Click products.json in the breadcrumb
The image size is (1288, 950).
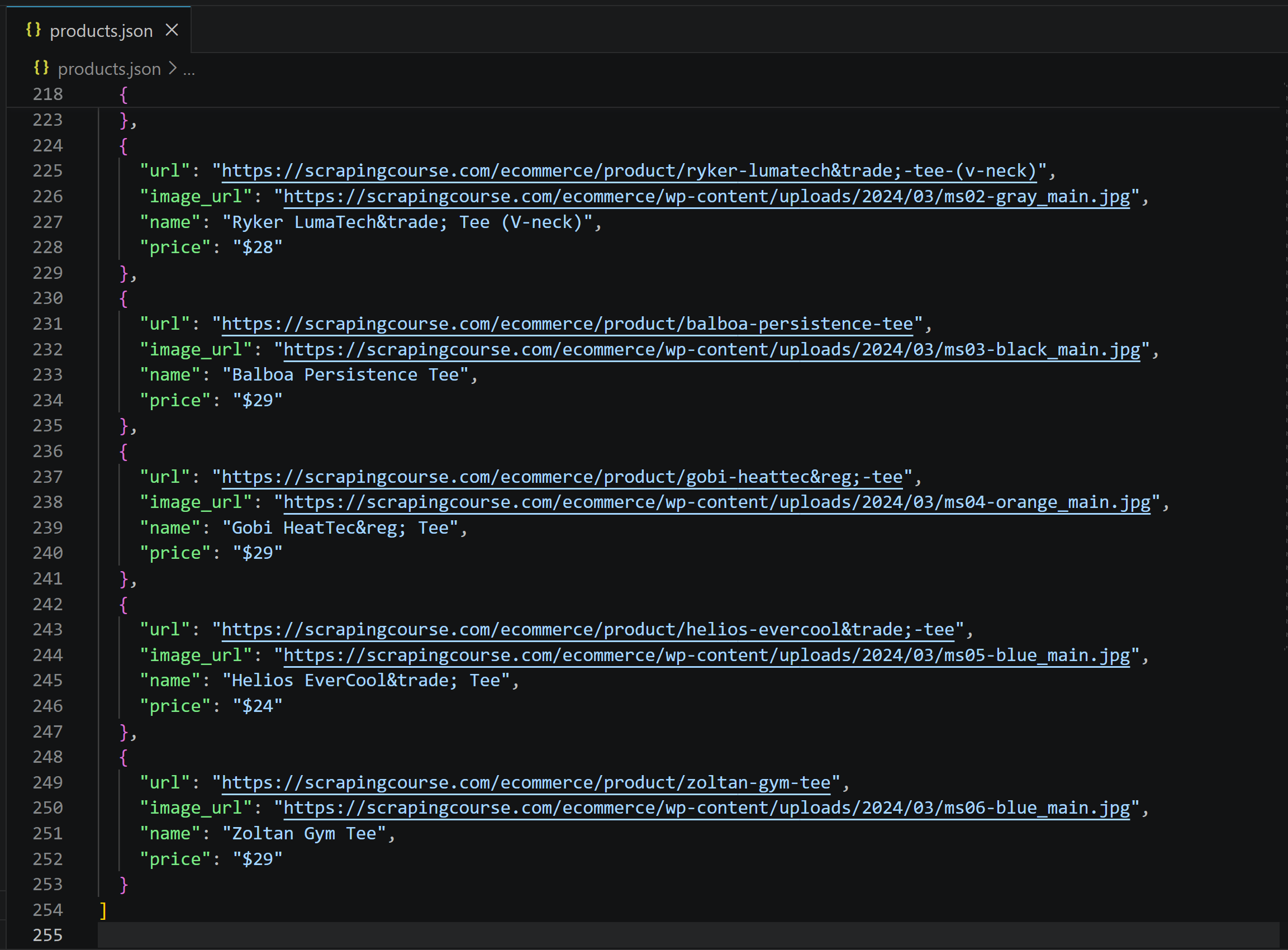[110, 69]
